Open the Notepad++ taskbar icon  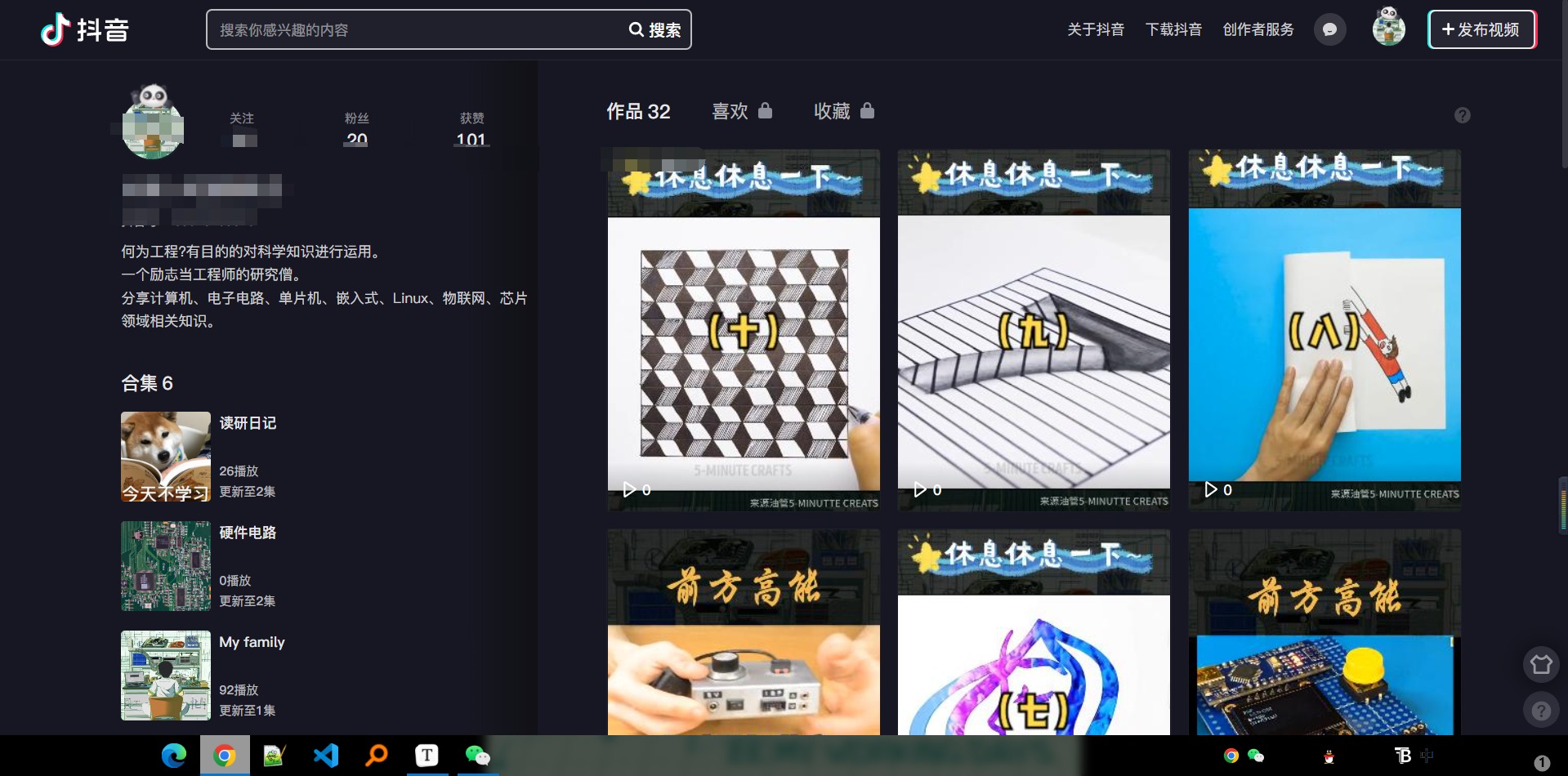pos(274,756)
